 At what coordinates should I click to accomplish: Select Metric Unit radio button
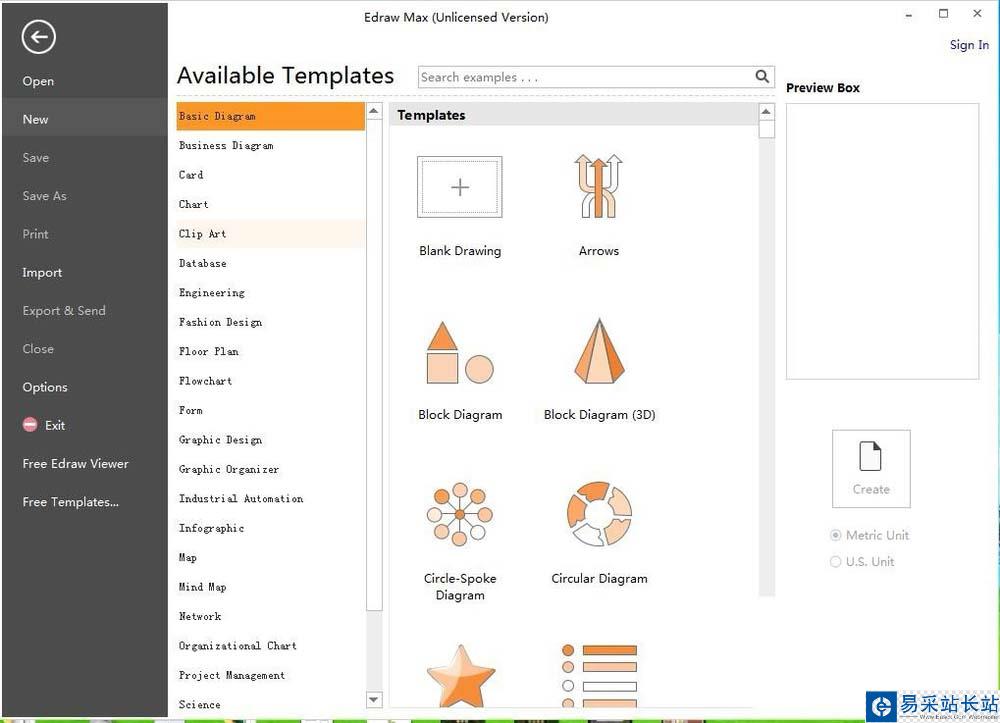(x=835, y=535)
